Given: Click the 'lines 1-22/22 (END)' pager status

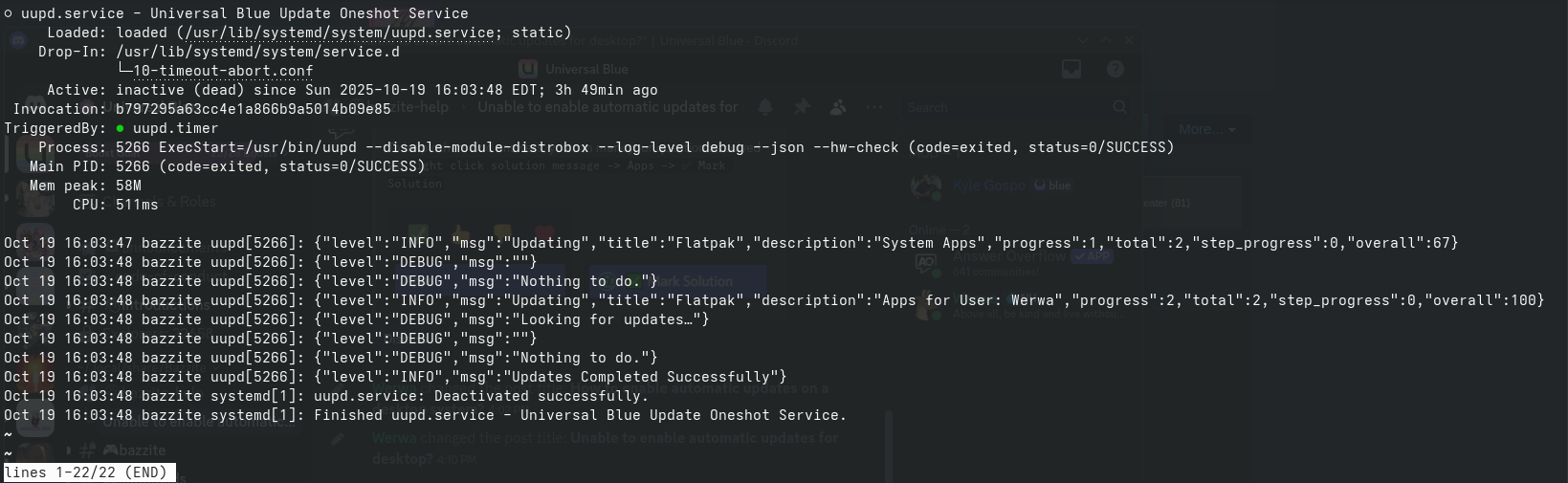Looking at the screenshot, I should pos(86,472).
